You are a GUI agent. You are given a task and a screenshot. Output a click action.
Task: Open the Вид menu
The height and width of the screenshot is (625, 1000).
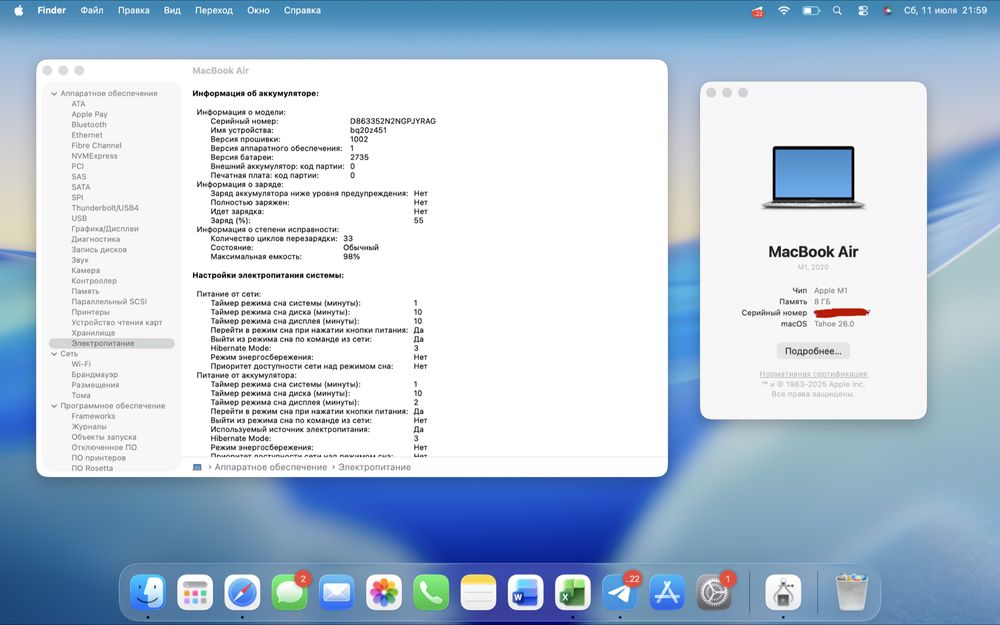tap(172, 10)
